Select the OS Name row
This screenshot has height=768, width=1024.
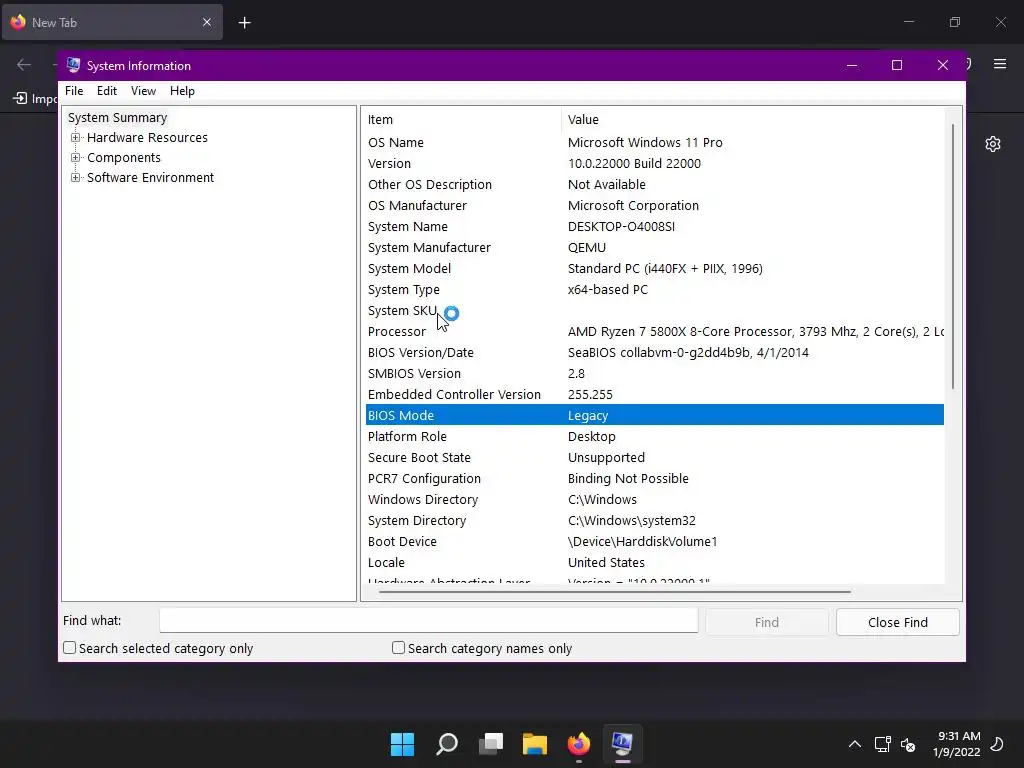tap(654, 142)
